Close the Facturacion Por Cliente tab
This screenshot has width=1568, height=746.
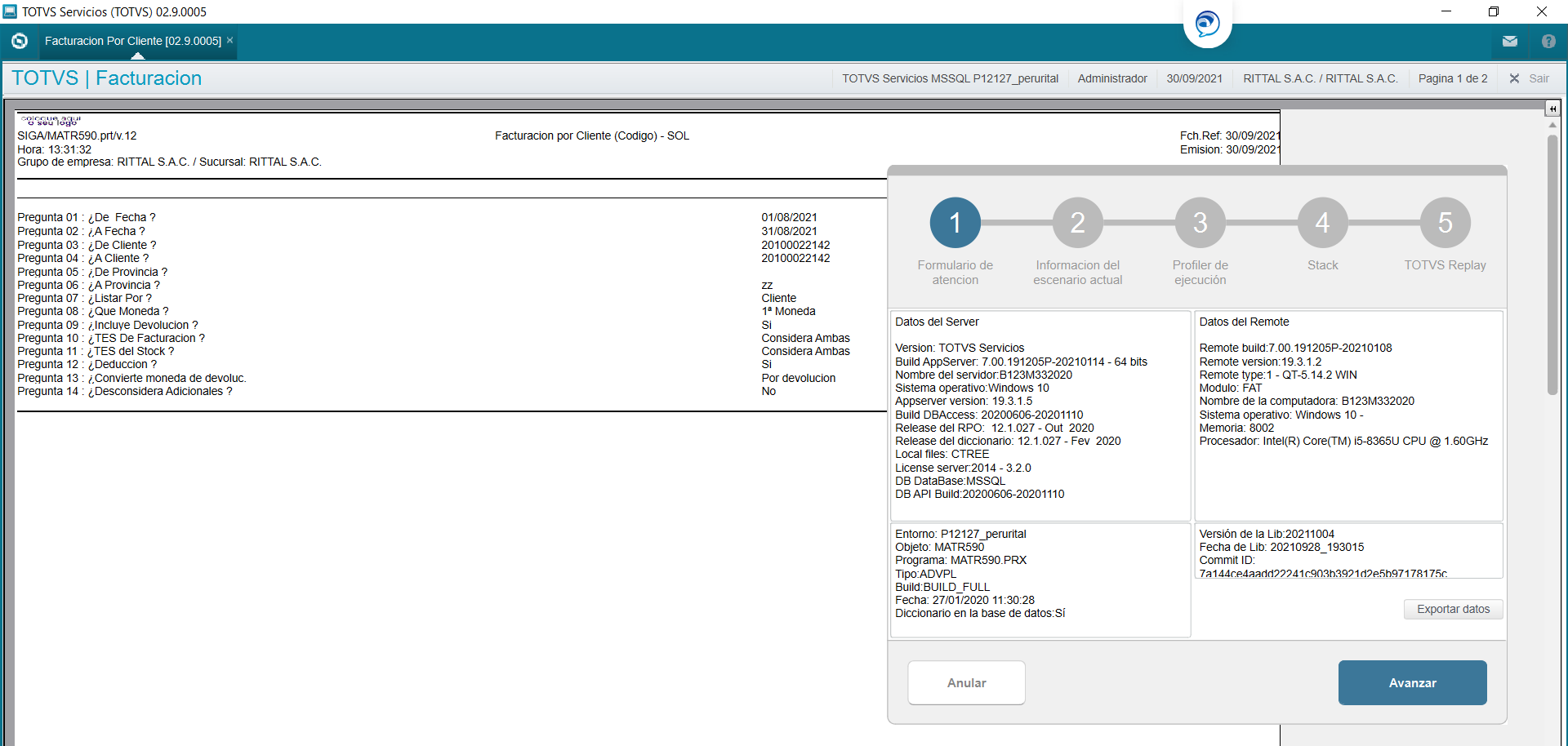[x=229, y=40]
